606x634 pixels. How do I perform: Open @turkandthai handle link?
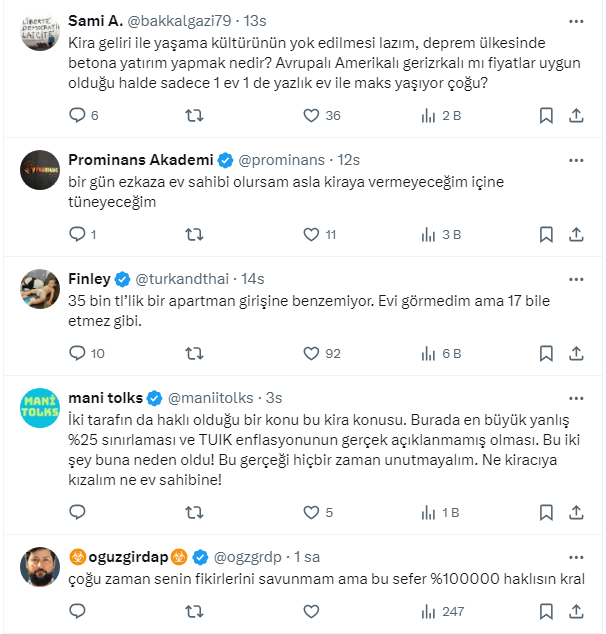pos(185,279)
